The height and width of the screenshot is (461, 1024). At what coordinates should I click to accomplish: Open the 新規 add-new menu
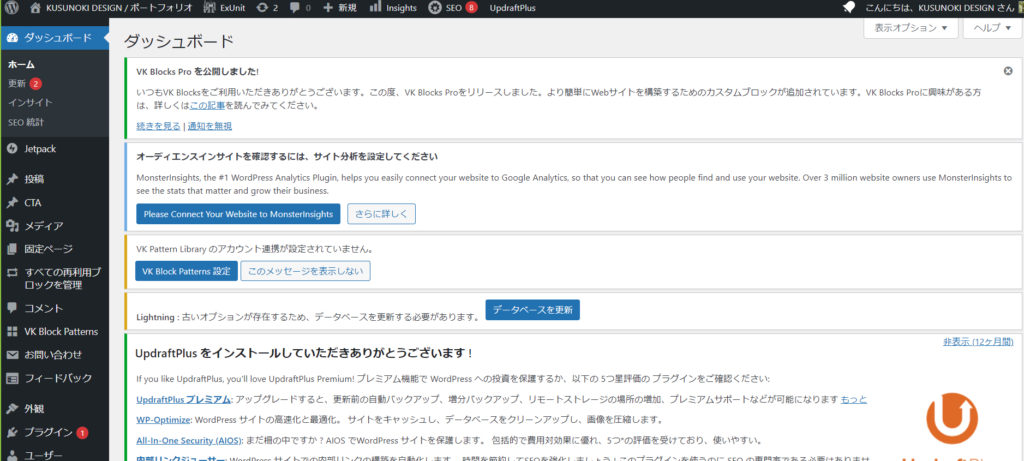tap(338, 8)
